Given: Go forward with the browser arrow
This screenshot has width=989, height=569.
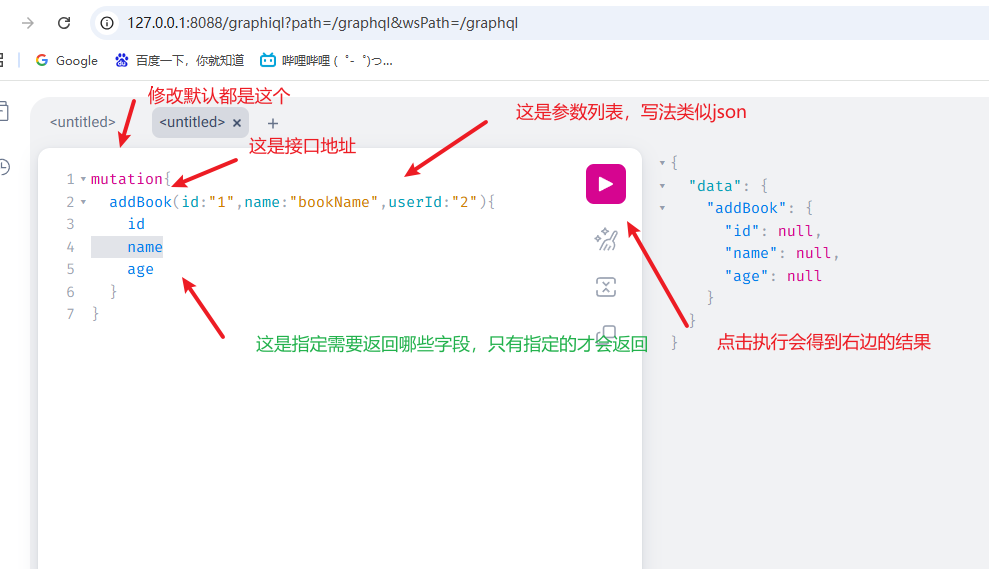Looking at the screenshot, I should tap(28, 23).
